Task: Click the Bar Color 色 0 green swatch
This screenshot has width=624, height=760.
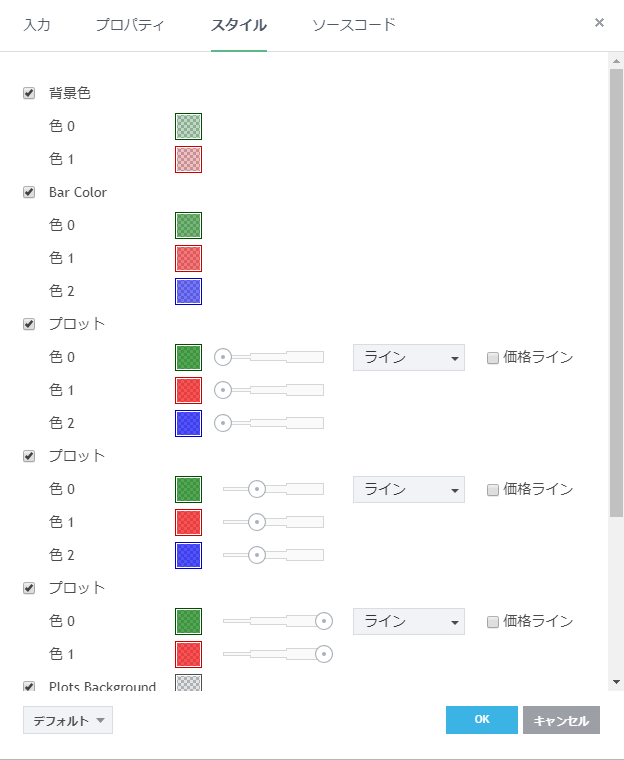Action: pos(188,225)
